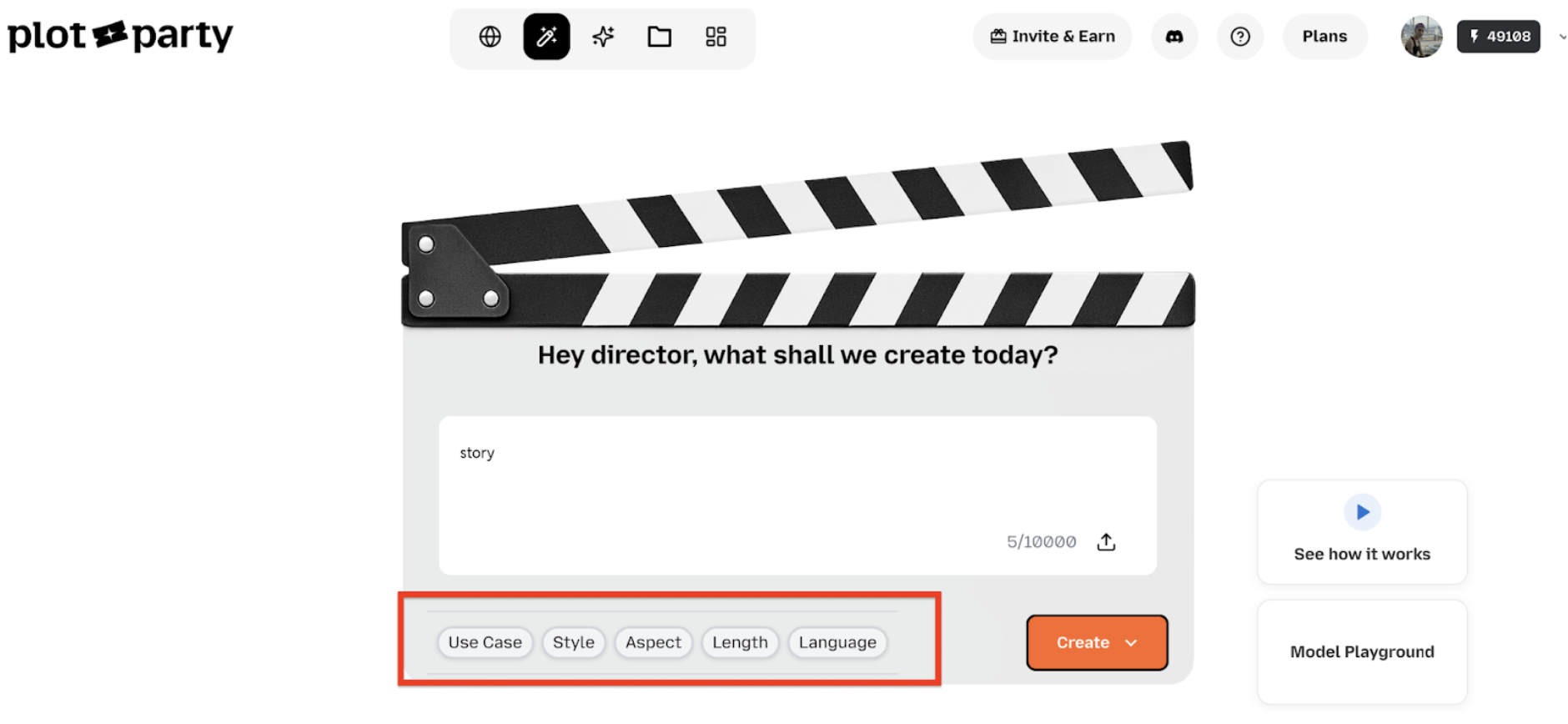Open the Language options

click(x=837, y=643)
